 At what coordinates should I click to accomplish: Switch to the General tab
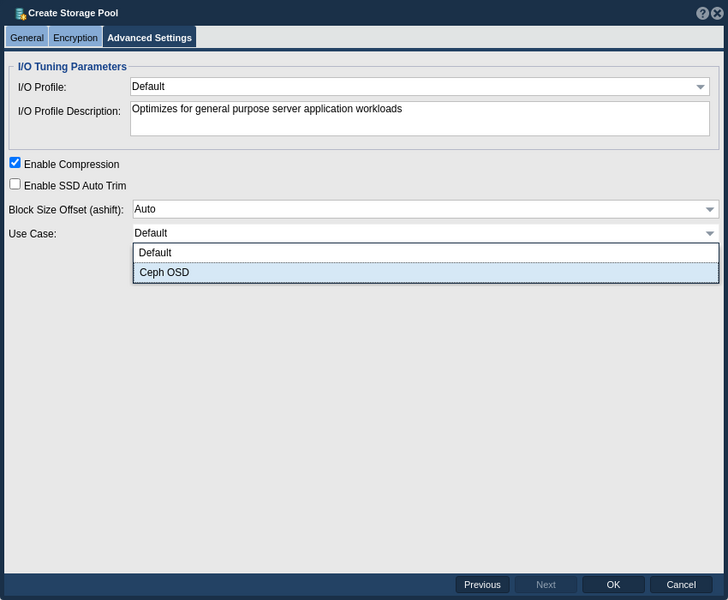pos(27,38)
